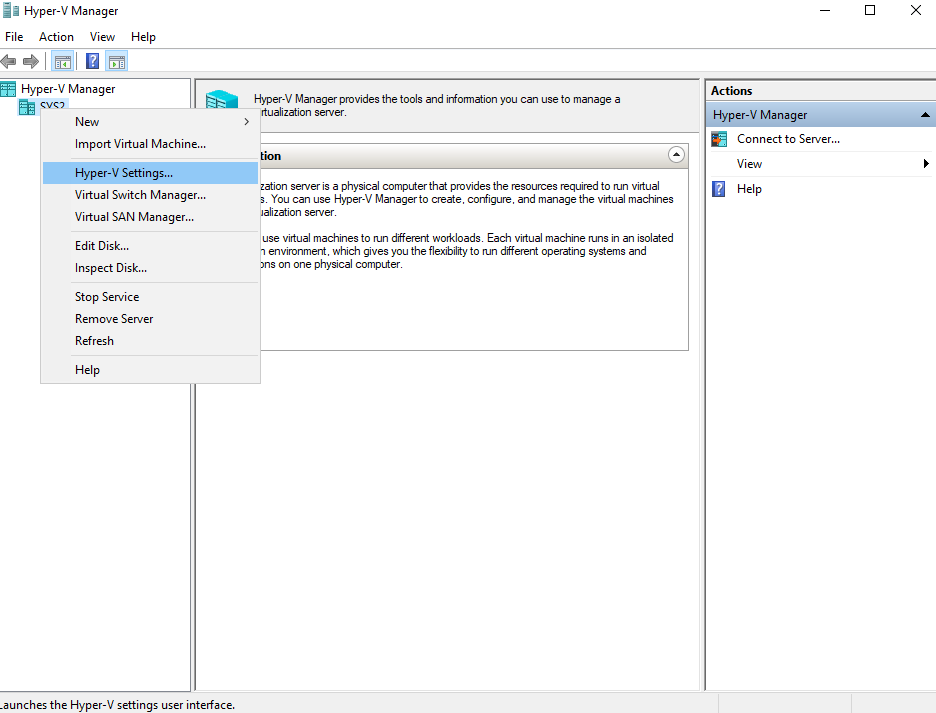
Task: Click the status bar description text
Action: [x=117, y=705]
